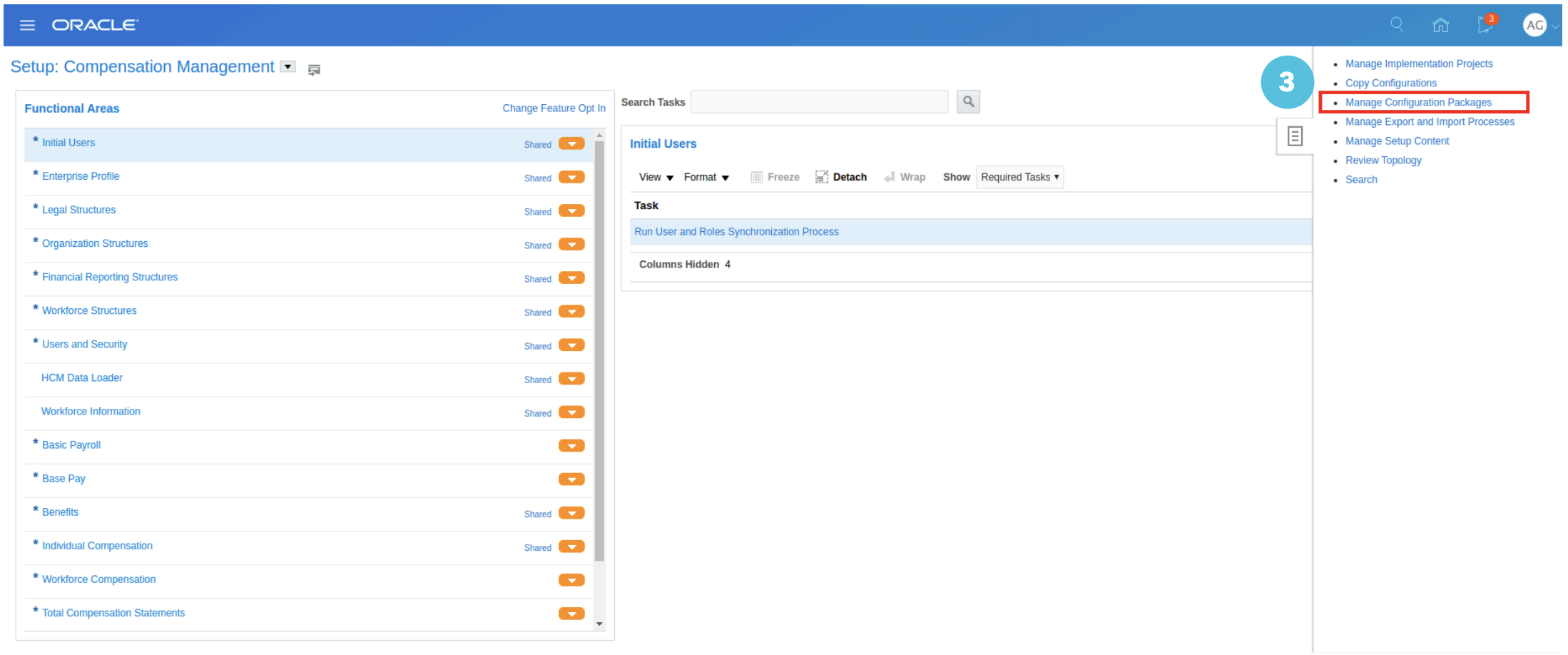Click the Wrap toolbar button

click(905, 177)
